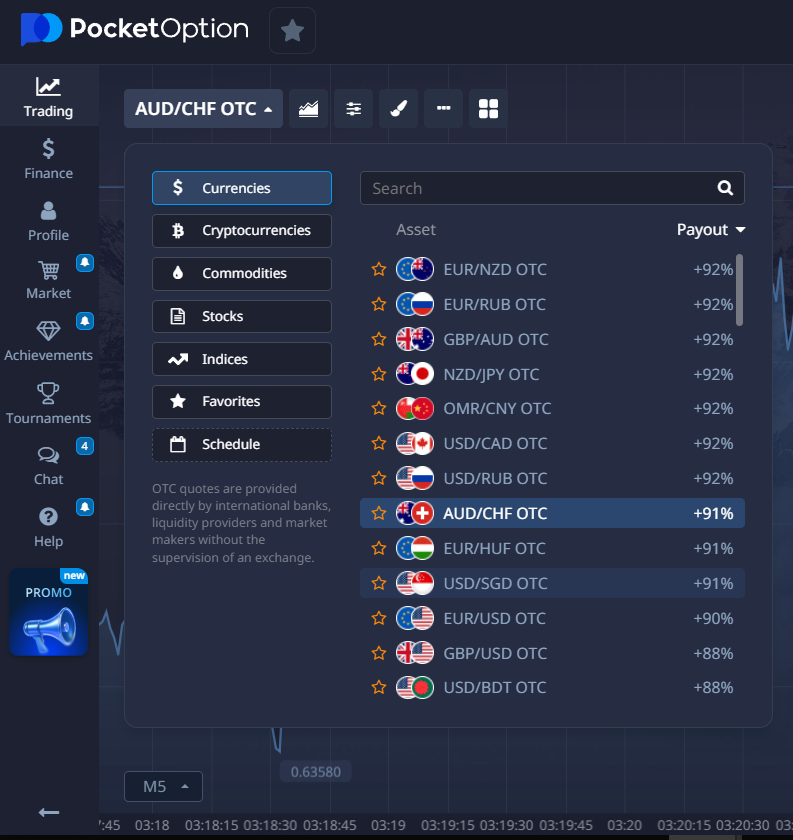Open the Profile section in sidebar
The image size is (793, 840).
pos(48,221)
